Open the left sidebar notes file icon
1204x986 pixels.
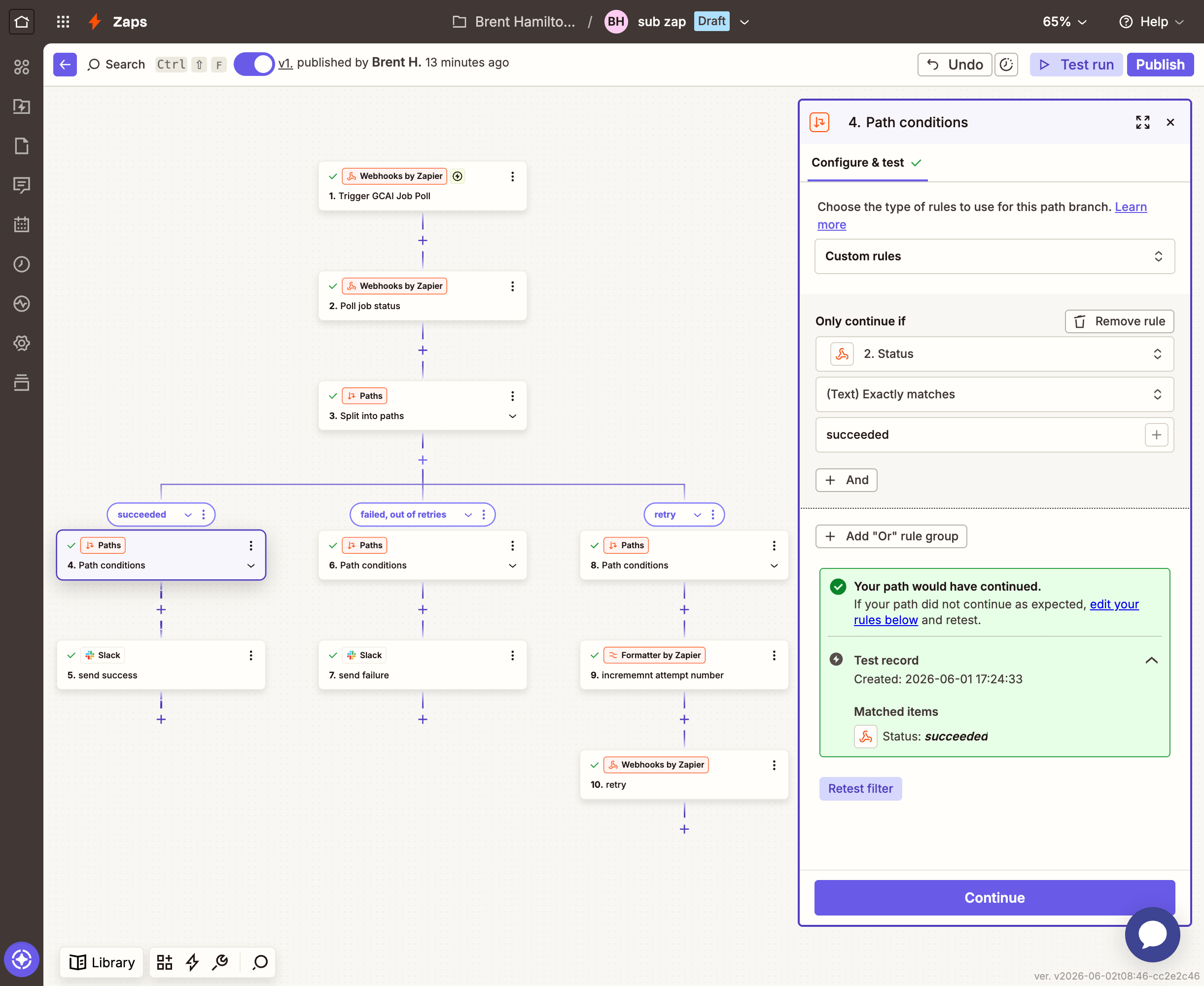pos(22,146)
